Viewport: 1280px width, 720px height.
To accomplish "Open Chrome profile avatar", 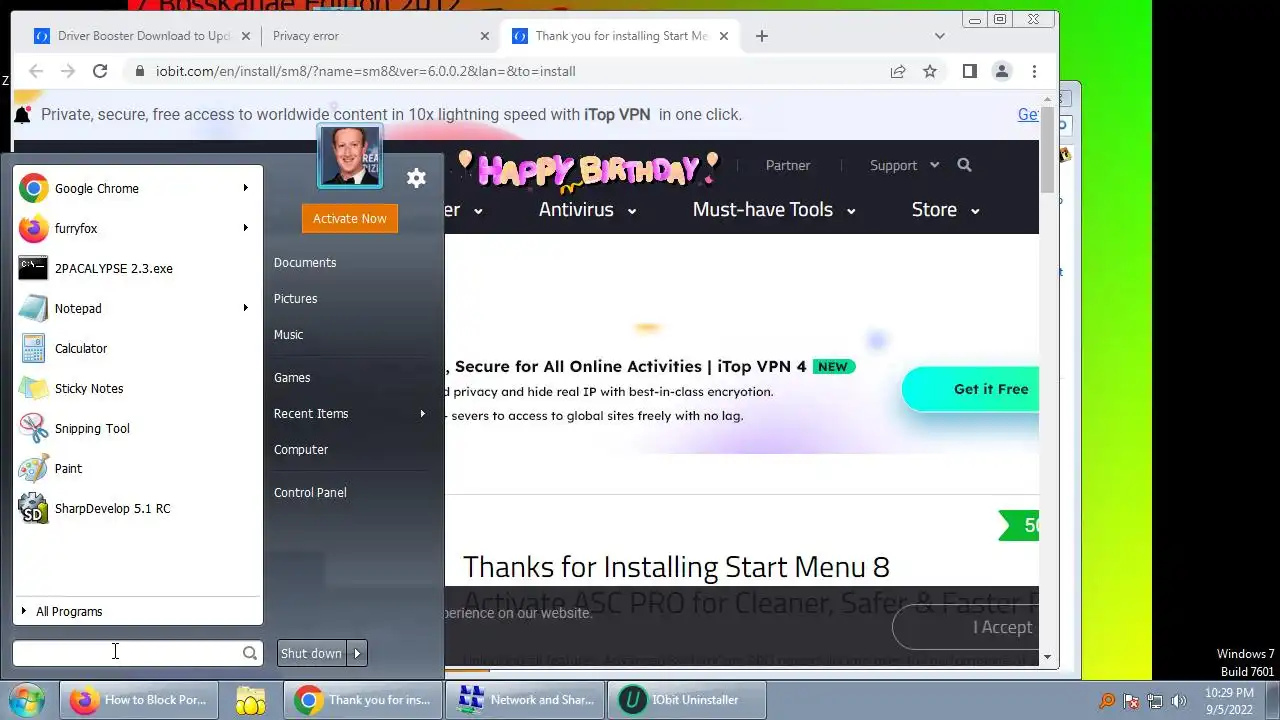I will (x=1001, y=71).
